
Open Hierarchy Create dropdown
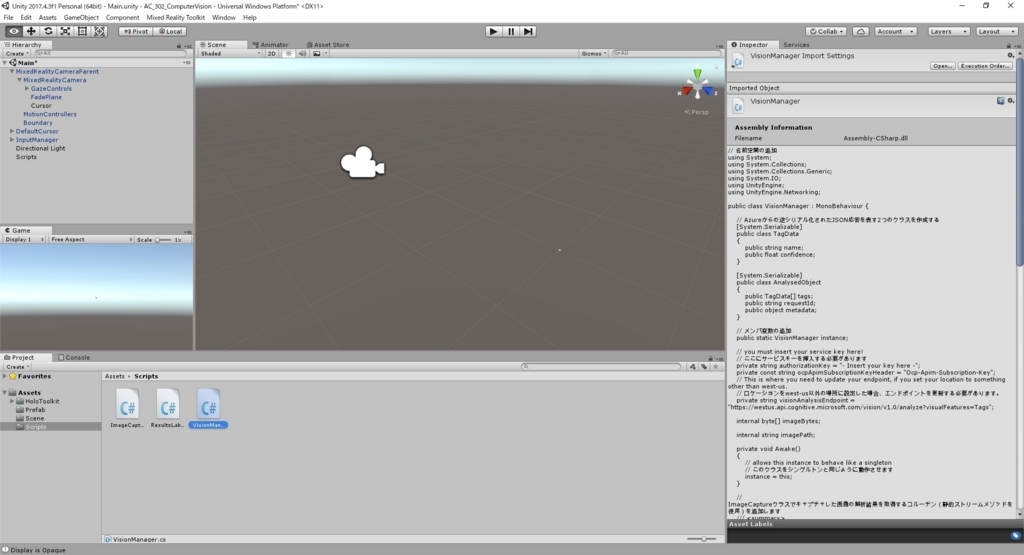pos(17,54)
